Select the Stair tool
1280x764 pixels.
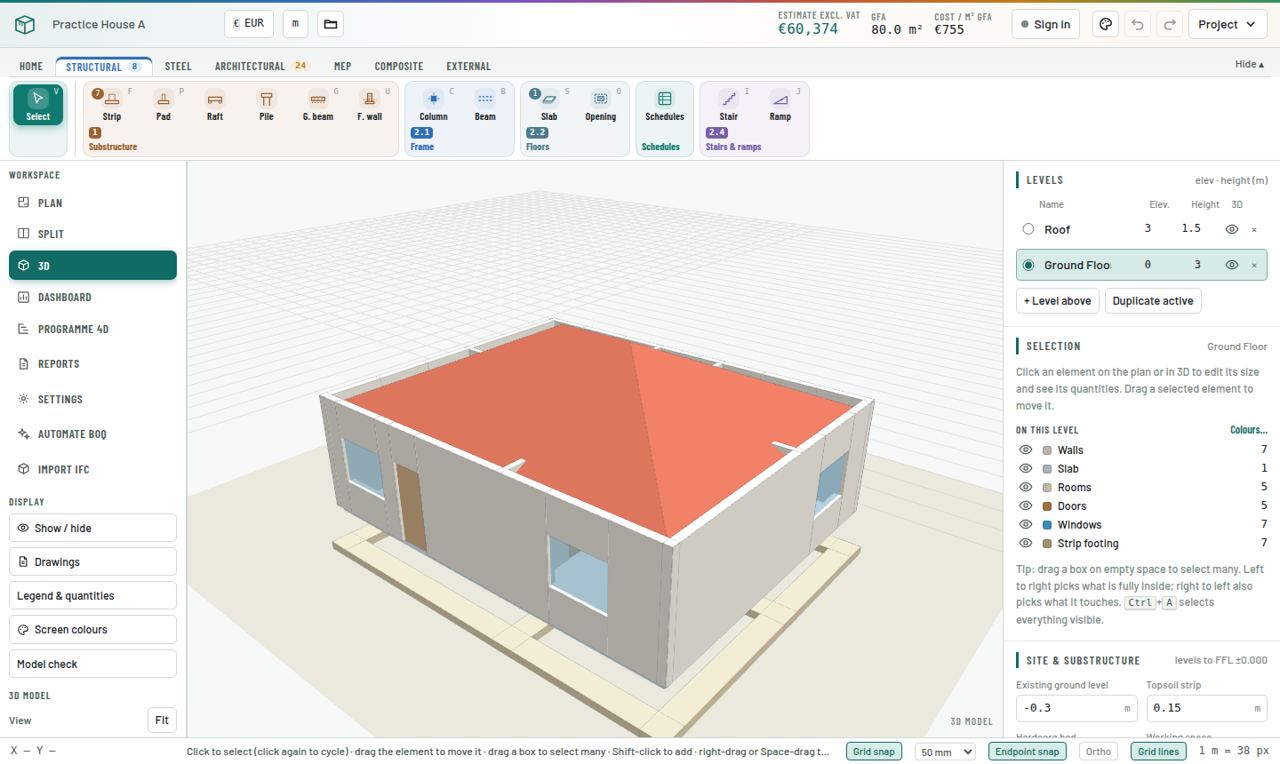click(x=729, y=105)
